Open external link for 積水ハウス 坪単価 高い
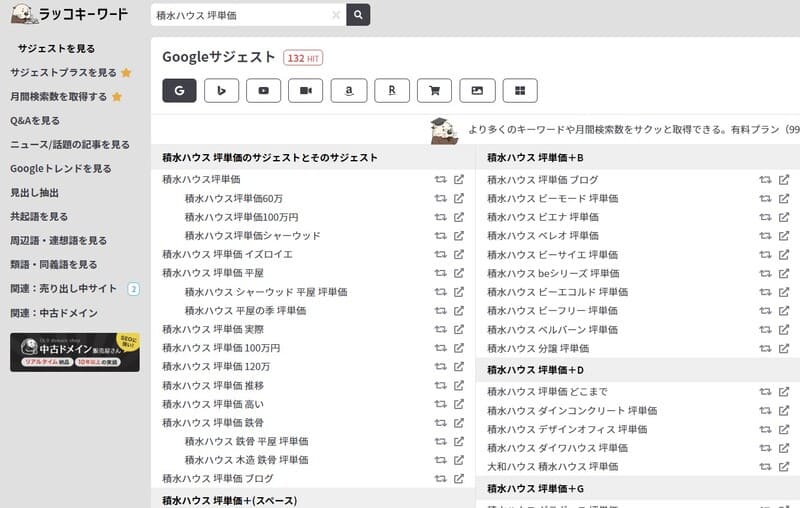This screenshot has width=800, height=508. (x=459, y=404)
